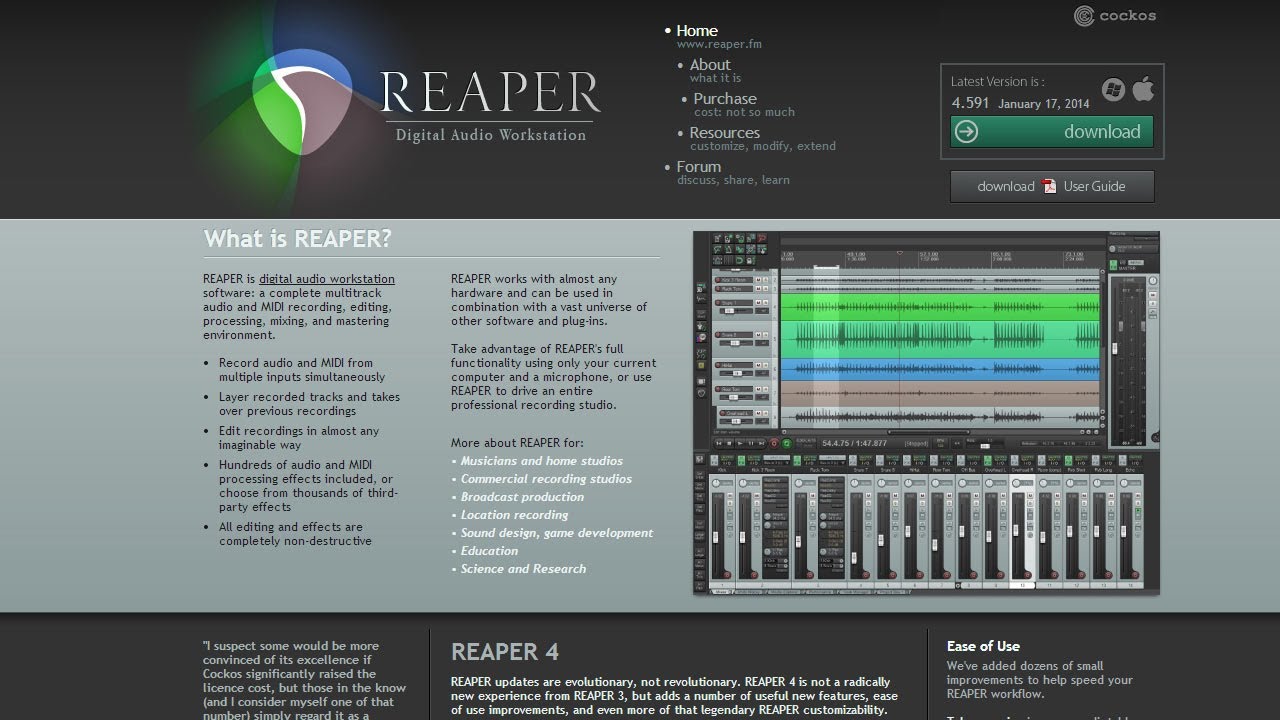Image resolution: width=1280 pixels, height=720 pixels.
Task: Click 'discuss, share, learn' text
Action: (733, 180)
